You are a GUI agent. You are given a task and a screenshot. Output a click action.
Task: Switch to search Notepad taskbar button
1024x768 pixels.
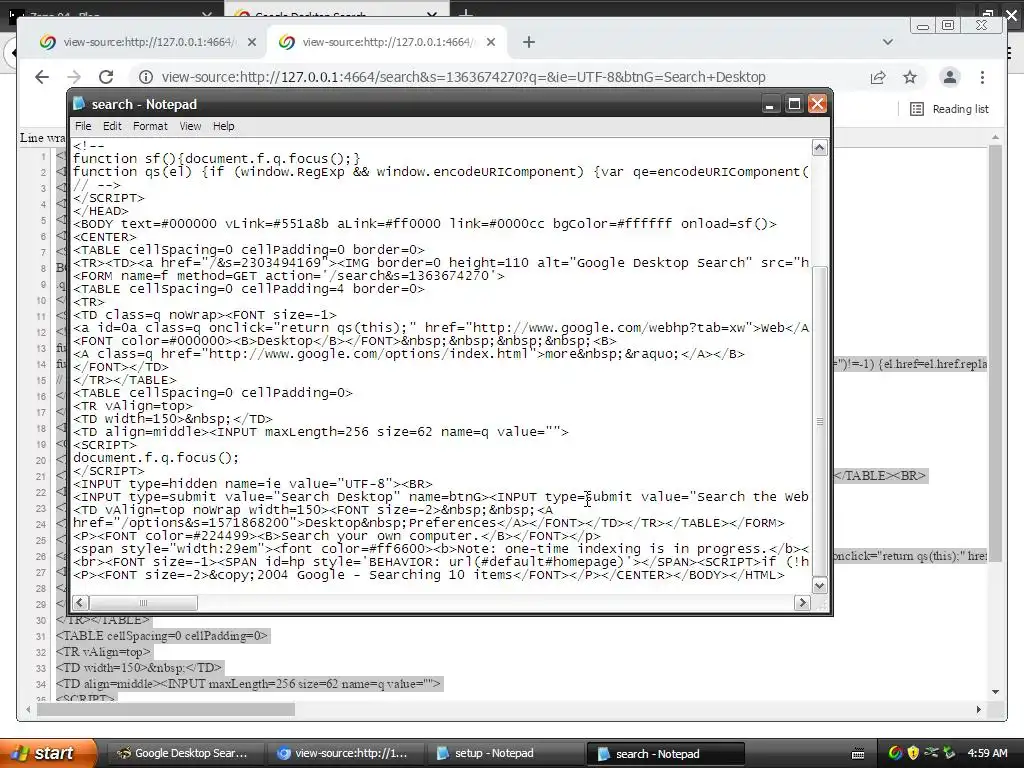(x=665, y=754)
